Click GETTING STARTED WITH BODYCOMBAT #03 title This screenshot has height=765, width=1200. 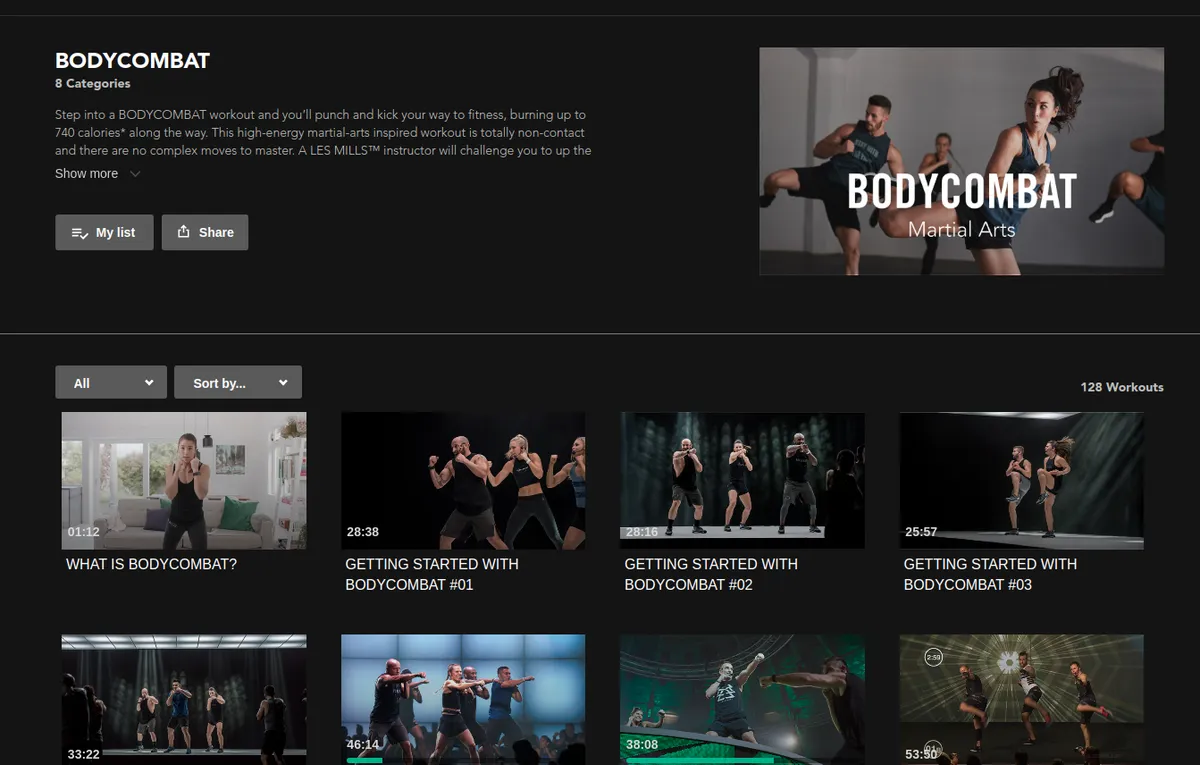coord(989,574)
